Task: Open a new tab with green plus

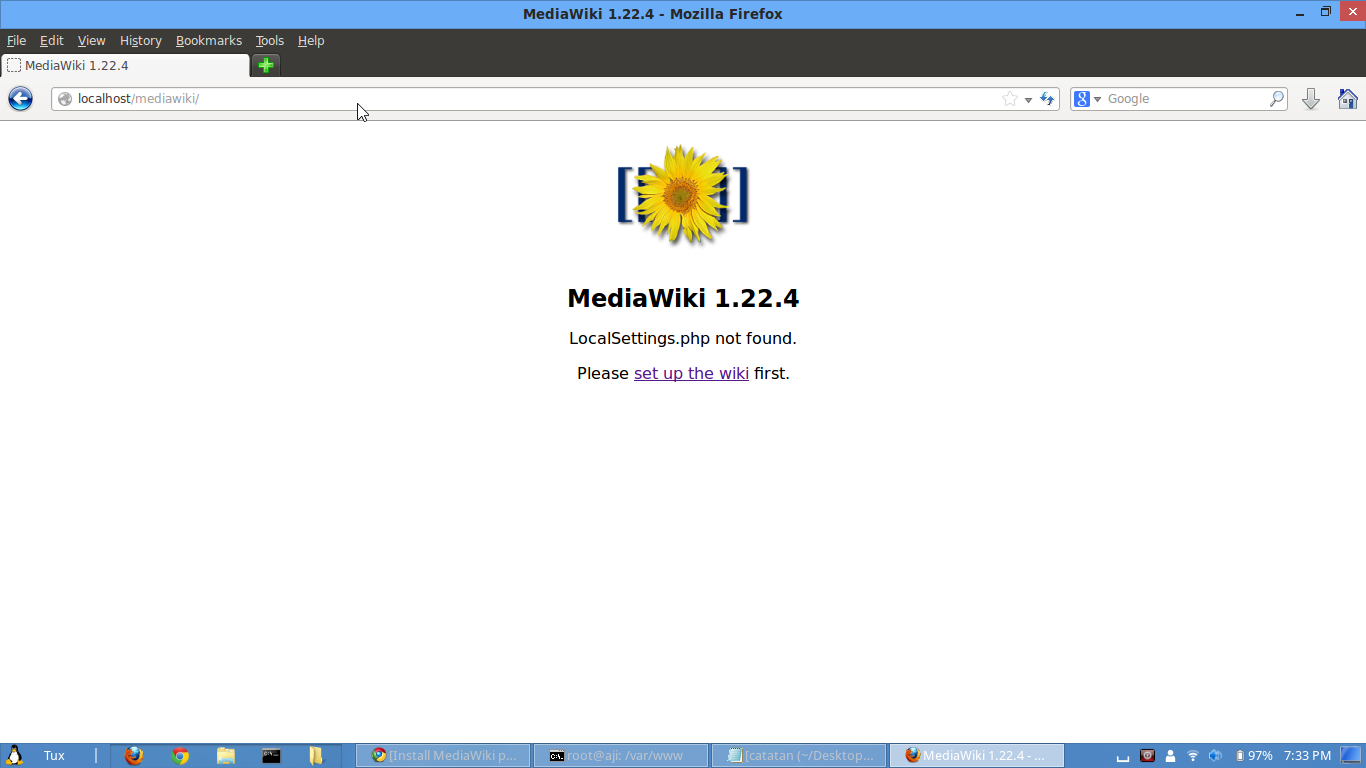Action: (265, 65)
